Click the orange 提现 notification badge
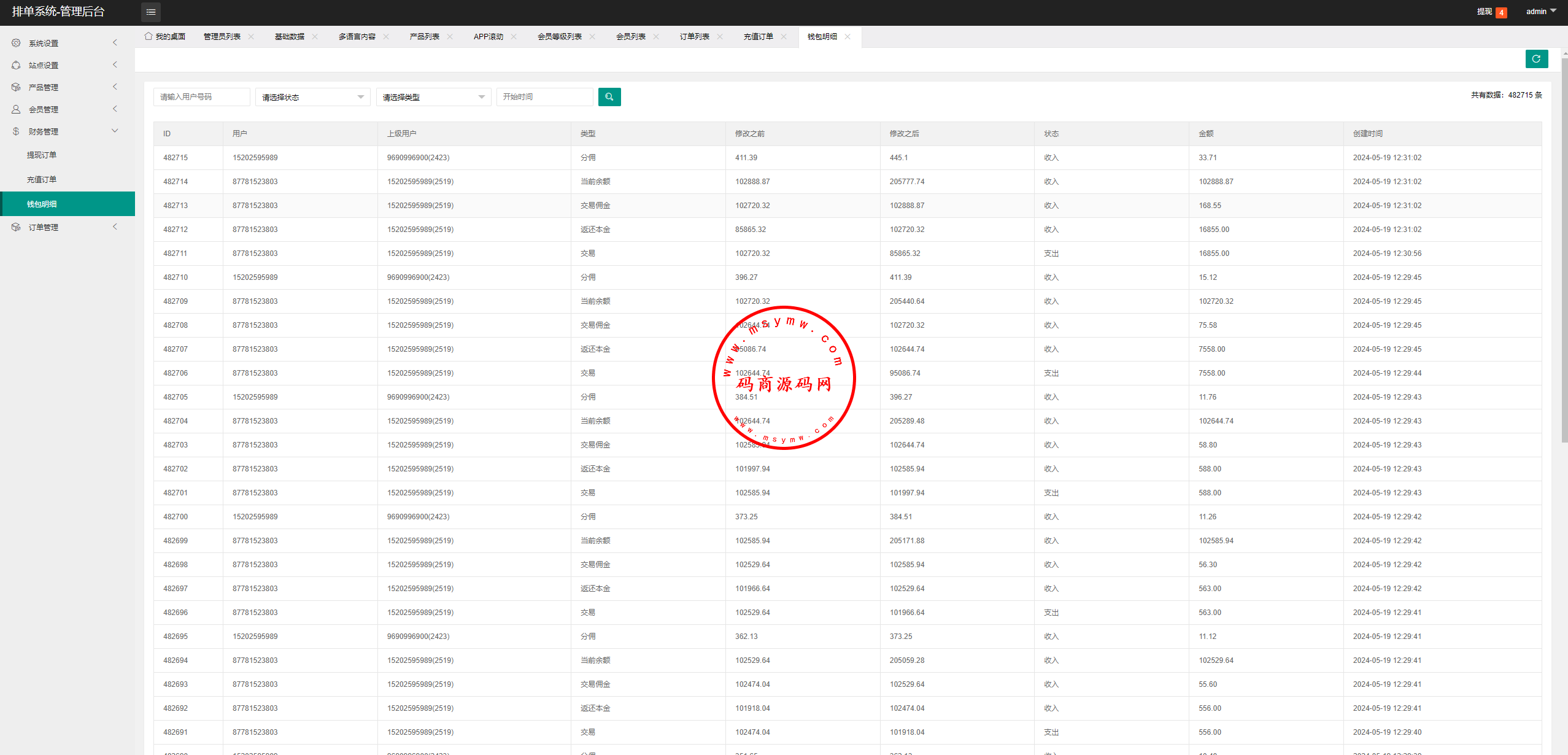The height and width of the screenshot is (755, 1568). [x=1501, y=13]
